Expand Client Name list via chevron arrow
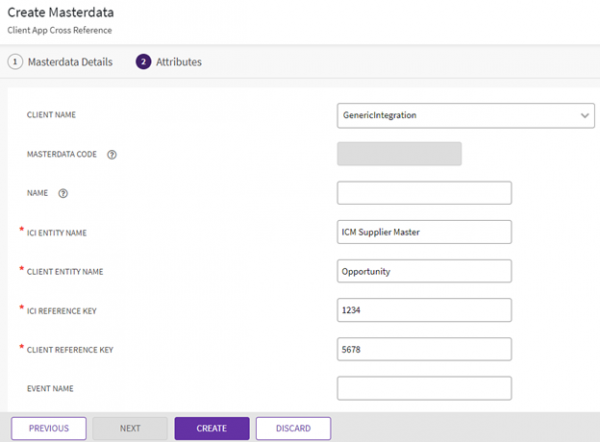 pos(584,115)
